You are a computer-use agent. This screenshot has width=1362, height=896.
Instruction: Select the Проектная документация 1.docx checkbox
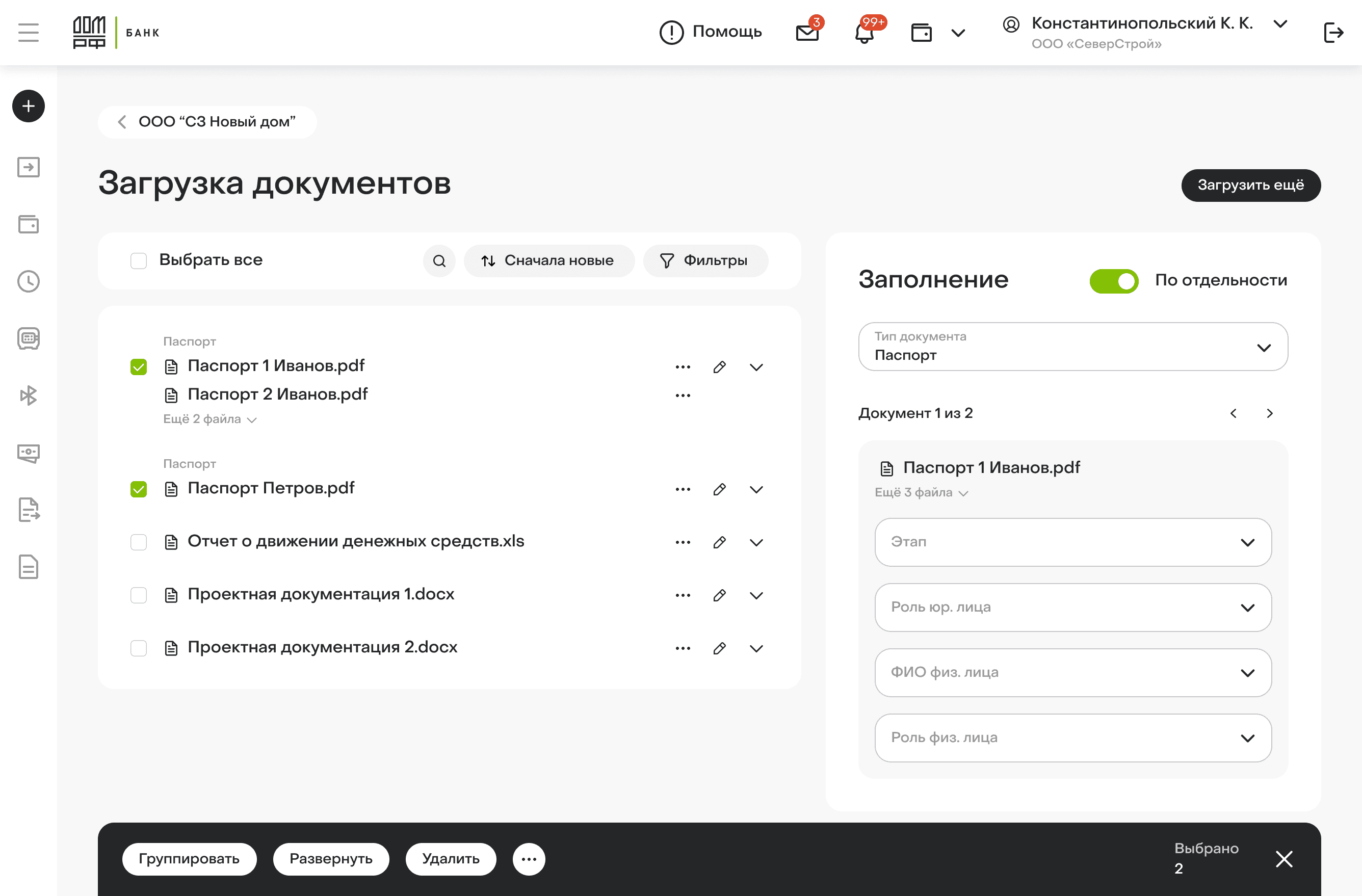coord(139,595)
